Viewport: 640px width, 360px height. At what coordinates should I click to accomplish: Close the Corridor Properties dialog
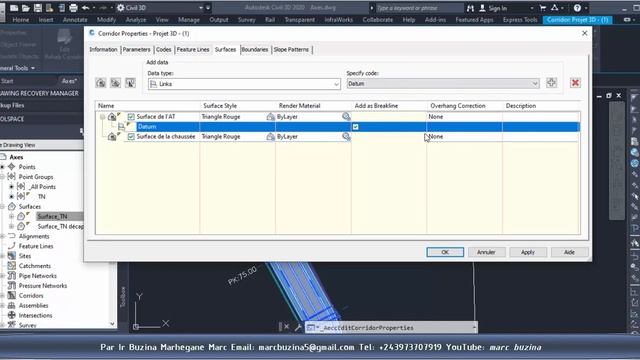[x=584, y=33]
